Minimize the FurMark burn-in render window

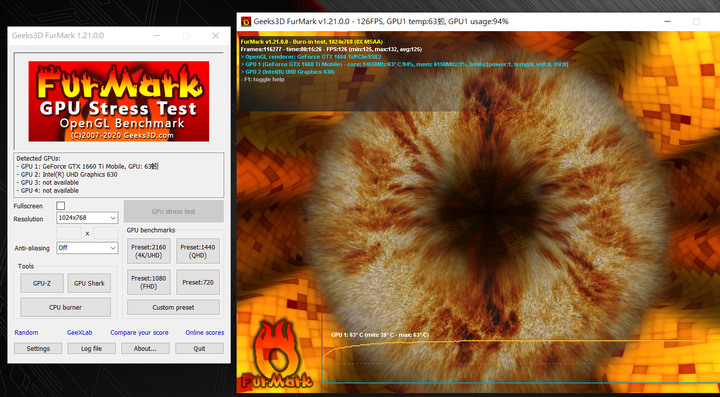click(667, 22)
